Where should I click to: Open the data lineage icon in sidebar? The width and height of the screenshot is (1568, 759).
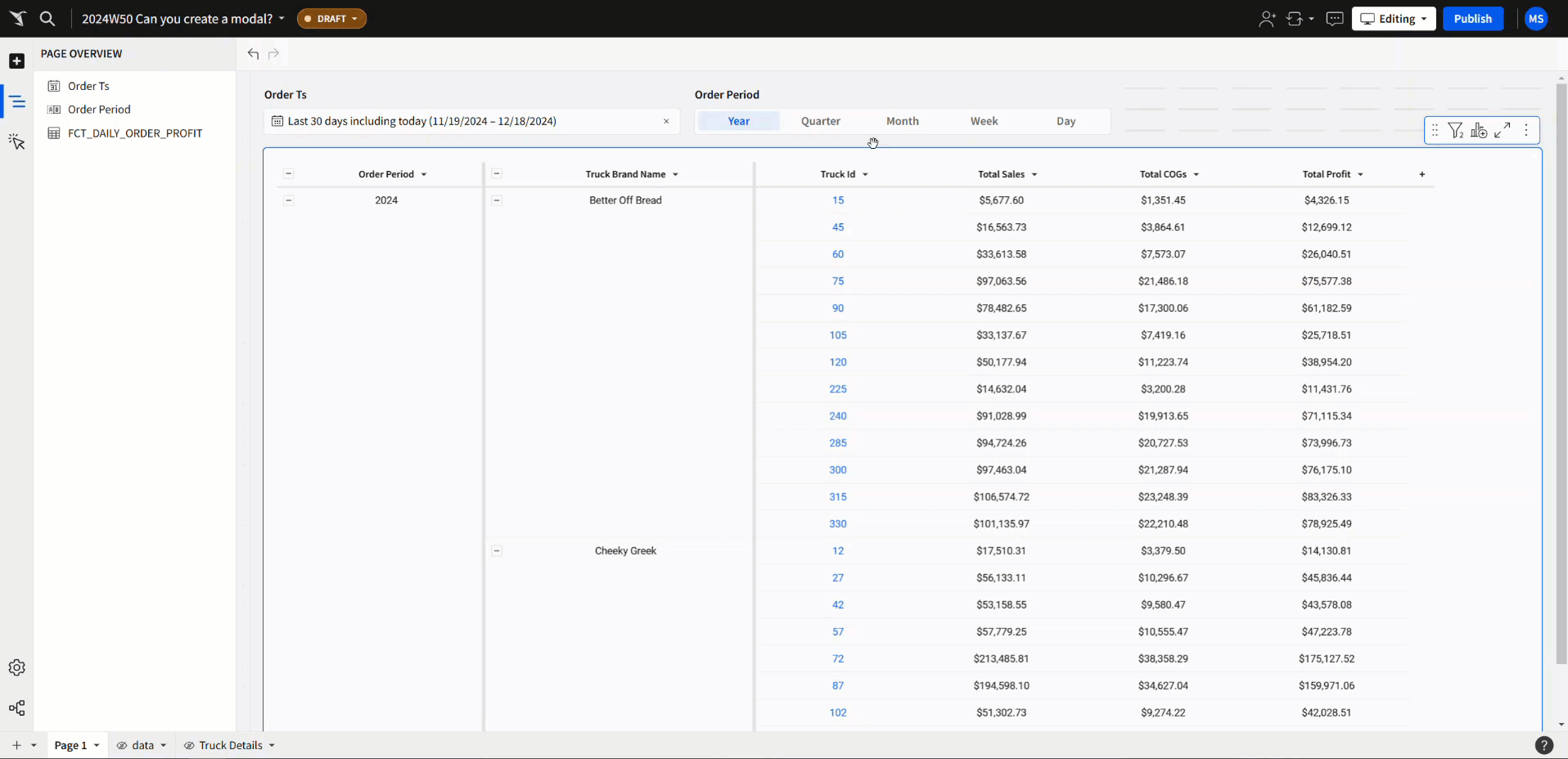coord(16,707)
